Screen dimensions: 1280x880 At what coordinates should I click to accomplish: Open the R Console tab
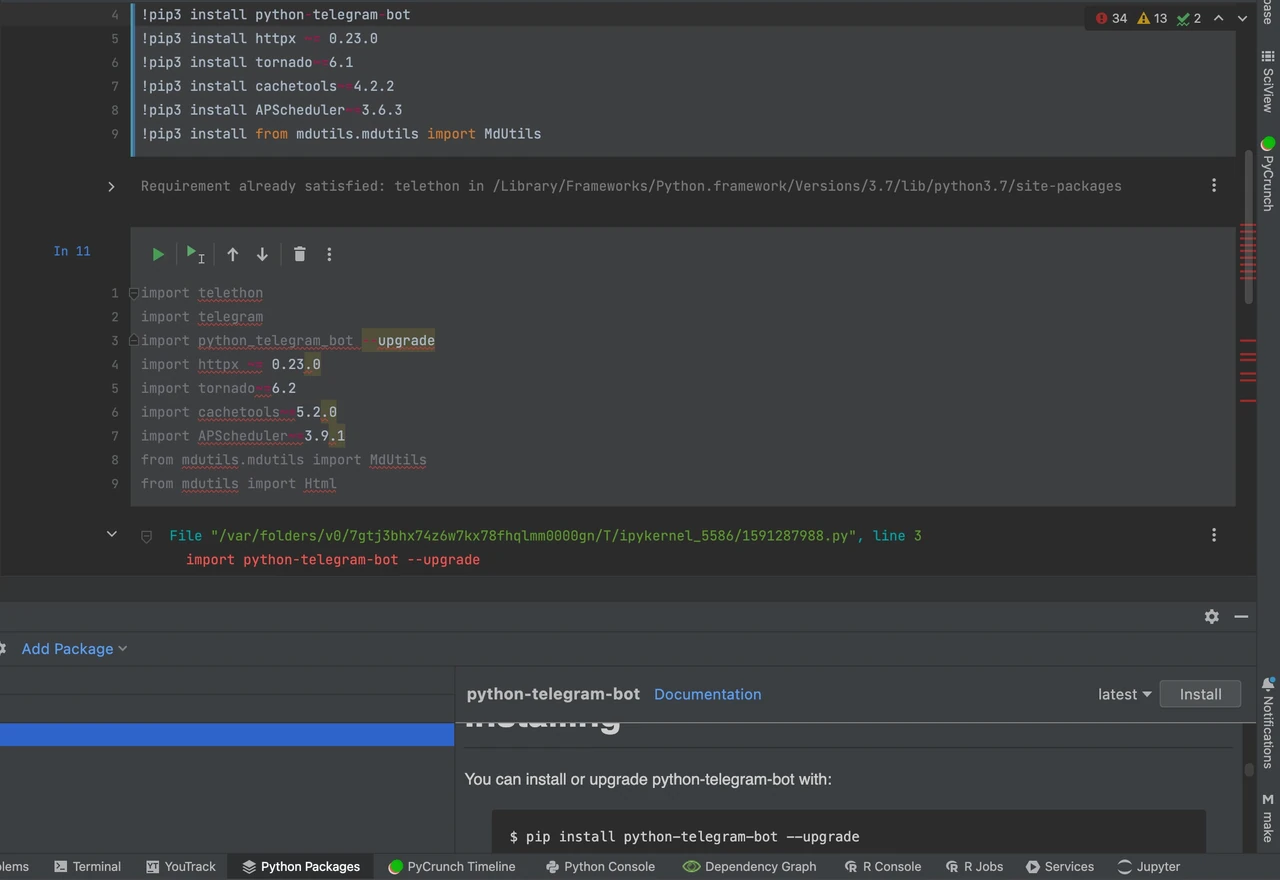point(882,867)
